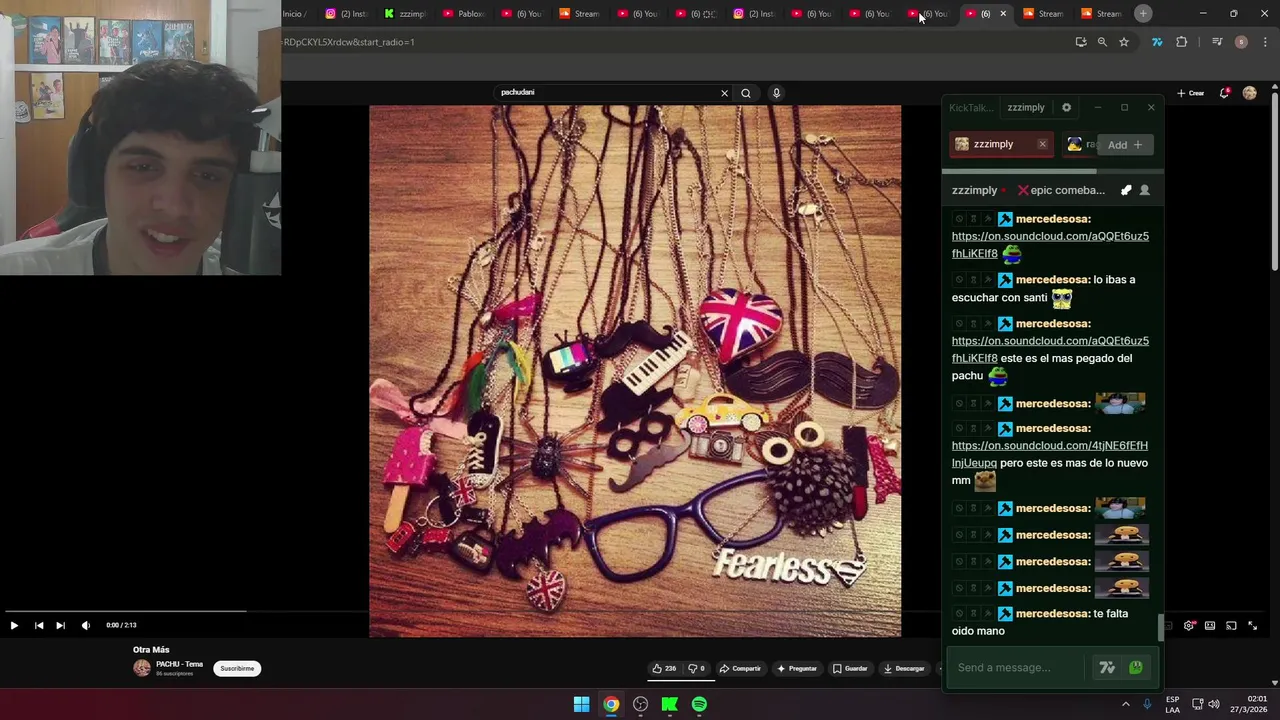Switch to first Instagram browser tab
The width and height of the screenshot is (1280, 720).
(x=348, y=14)
